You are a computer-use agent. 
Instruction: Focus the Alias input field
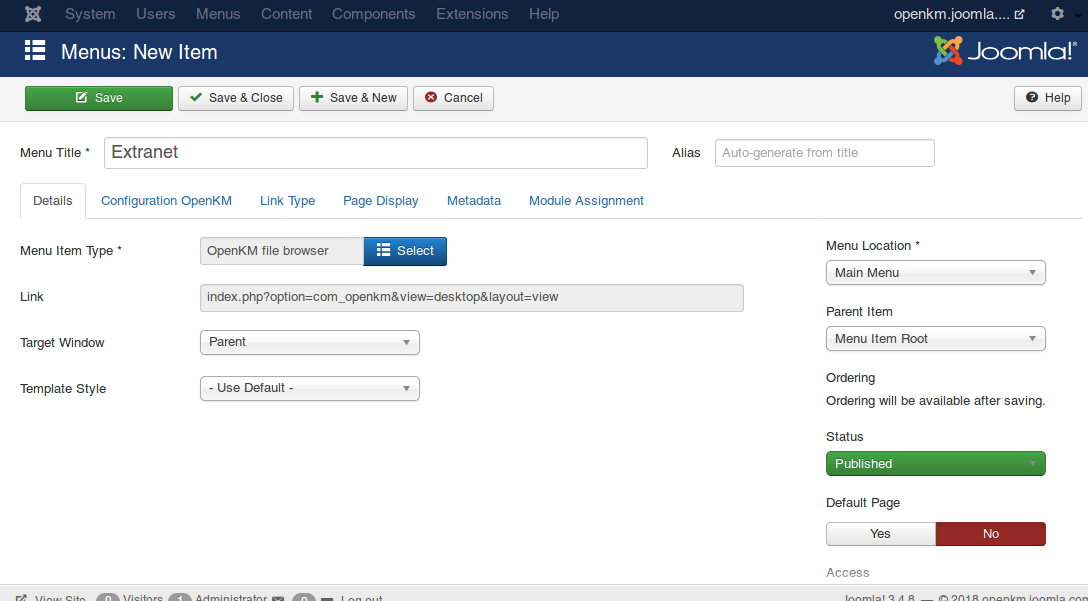824,153
